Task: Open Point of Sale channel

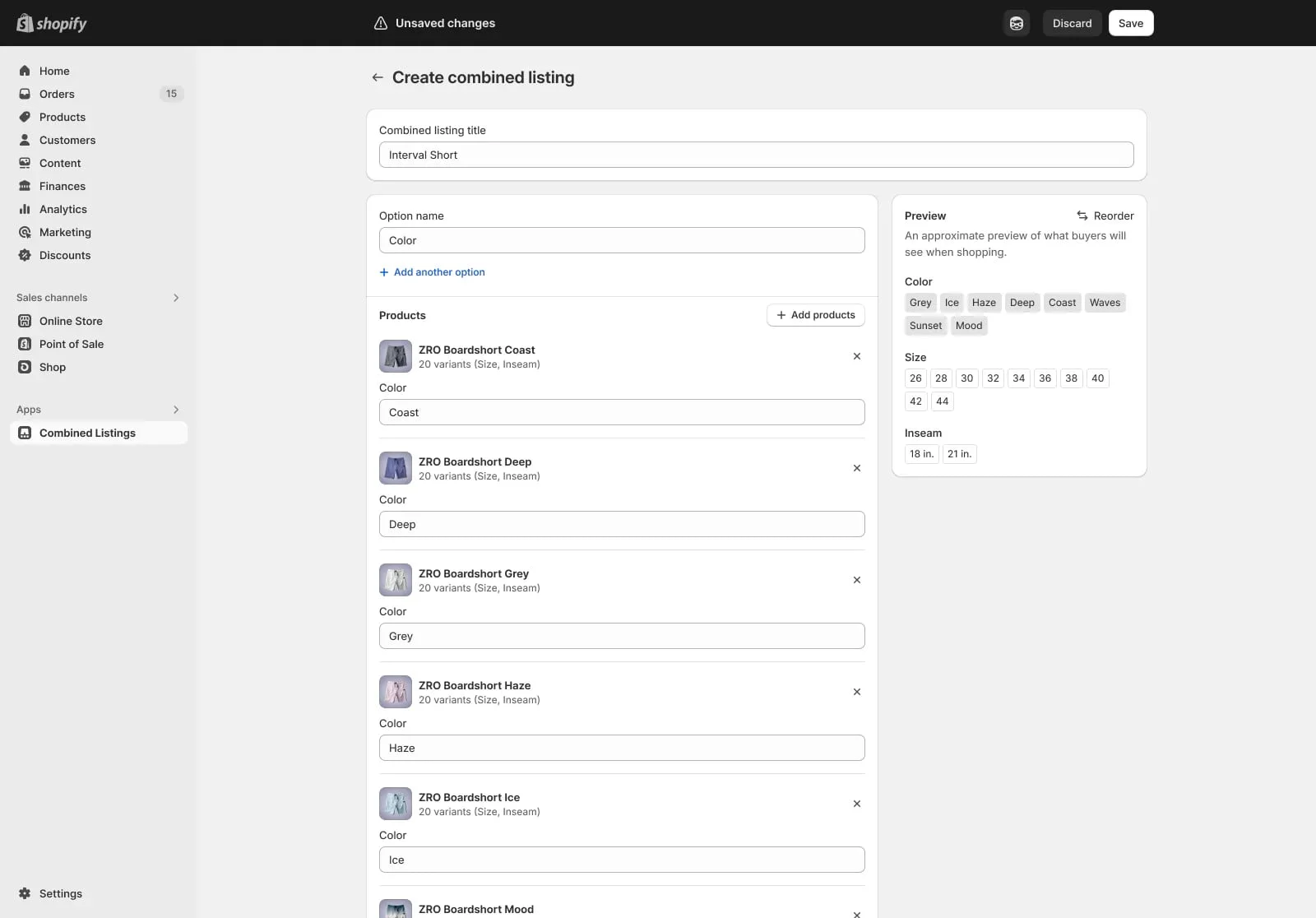Action: coord(99,344)
